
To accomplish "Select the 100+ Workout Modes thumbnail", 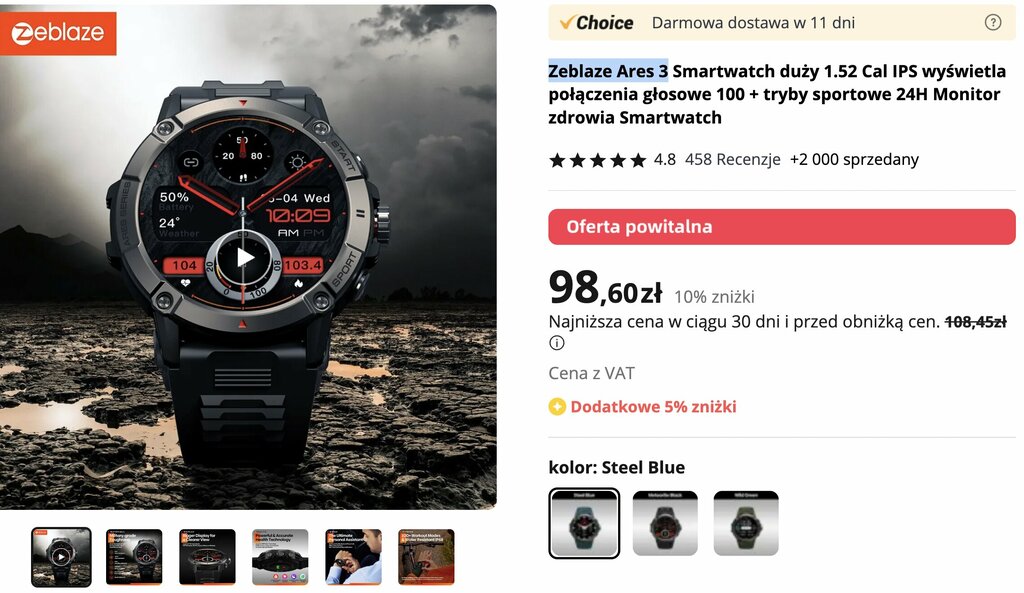I will click(x=426, y=557).
